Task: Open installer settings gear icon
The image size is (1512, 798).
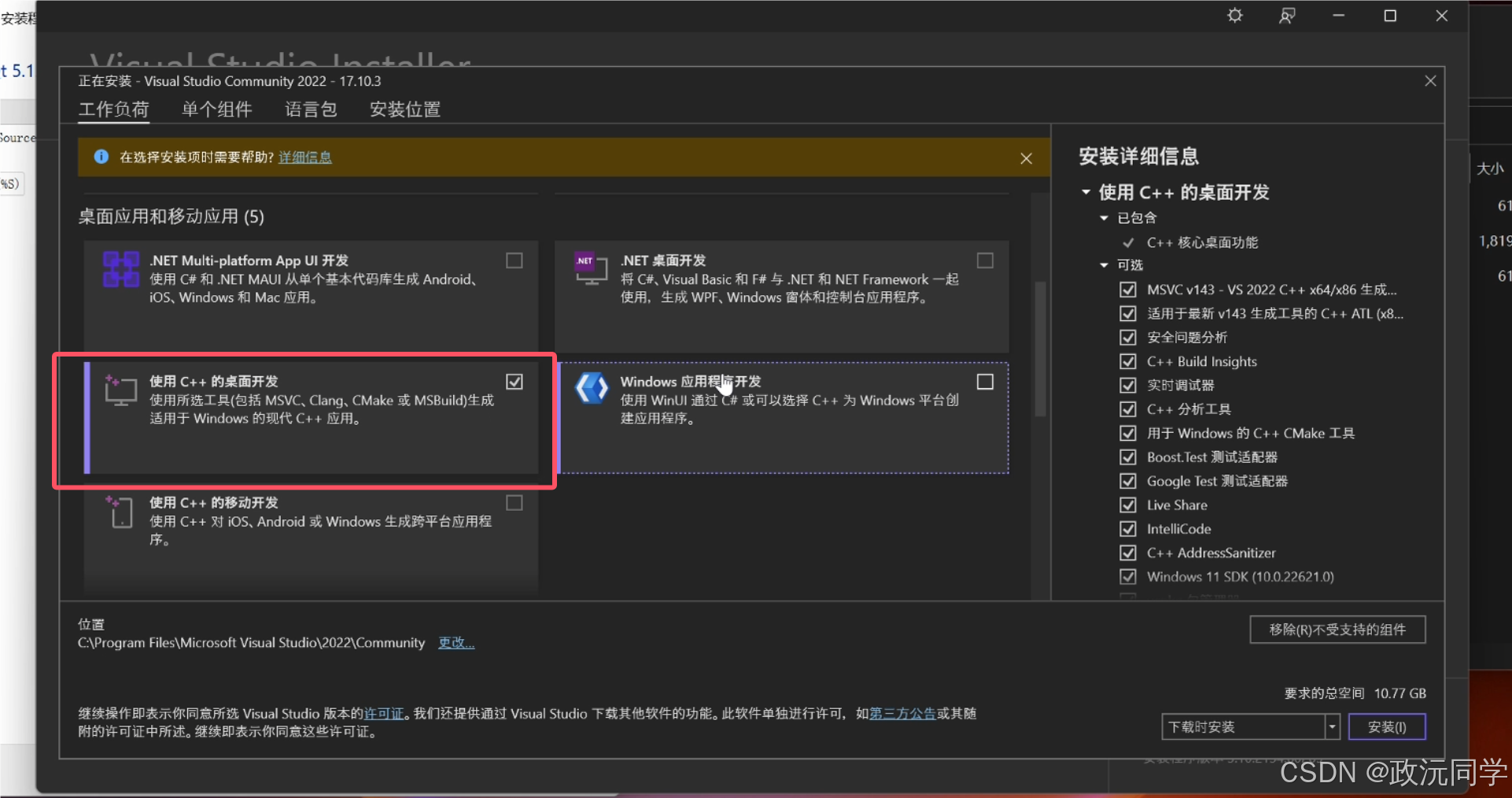Action: point(1235,16)
